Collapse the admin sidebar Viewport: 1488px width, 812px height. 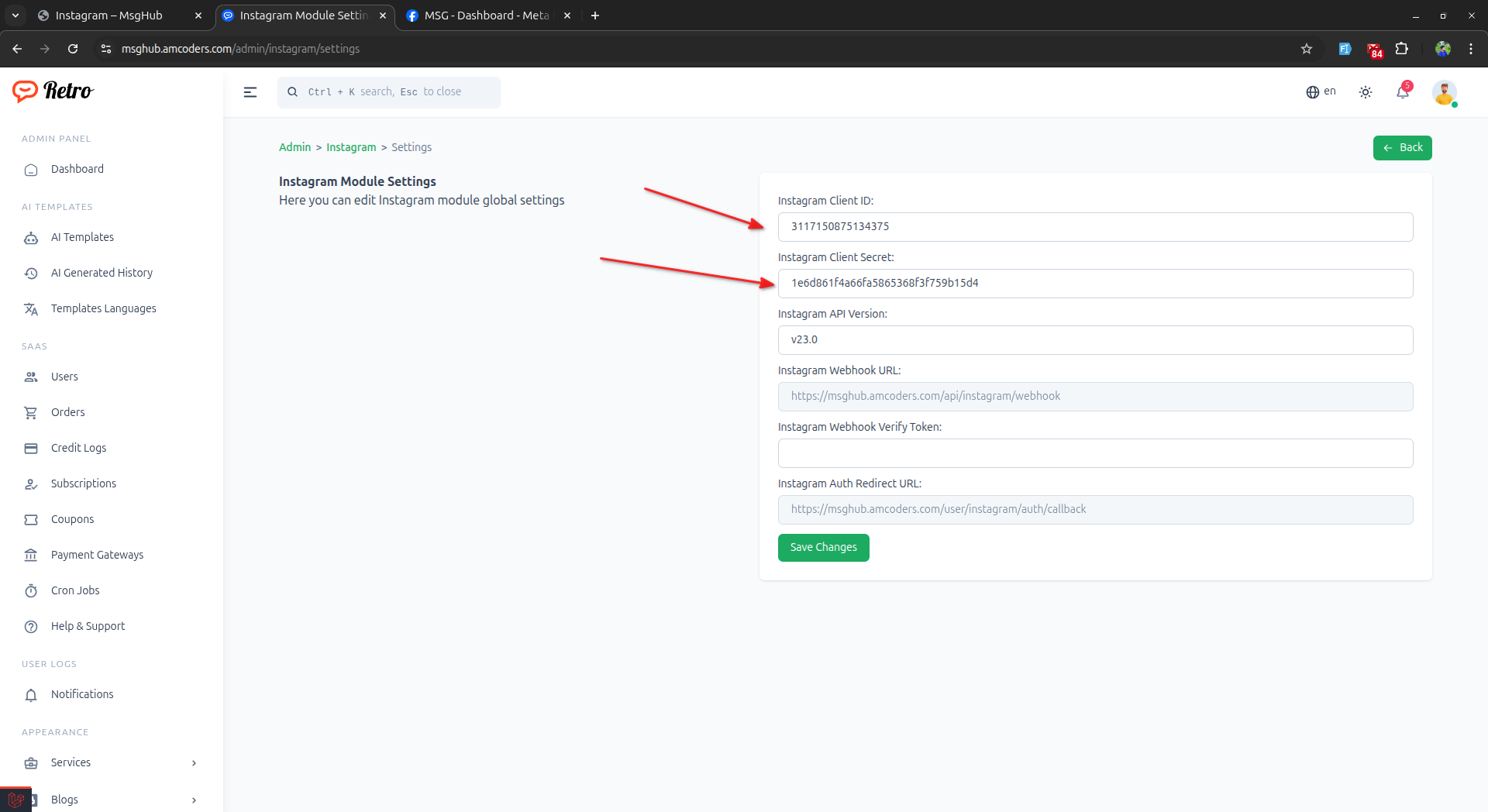tap(250, 91)
